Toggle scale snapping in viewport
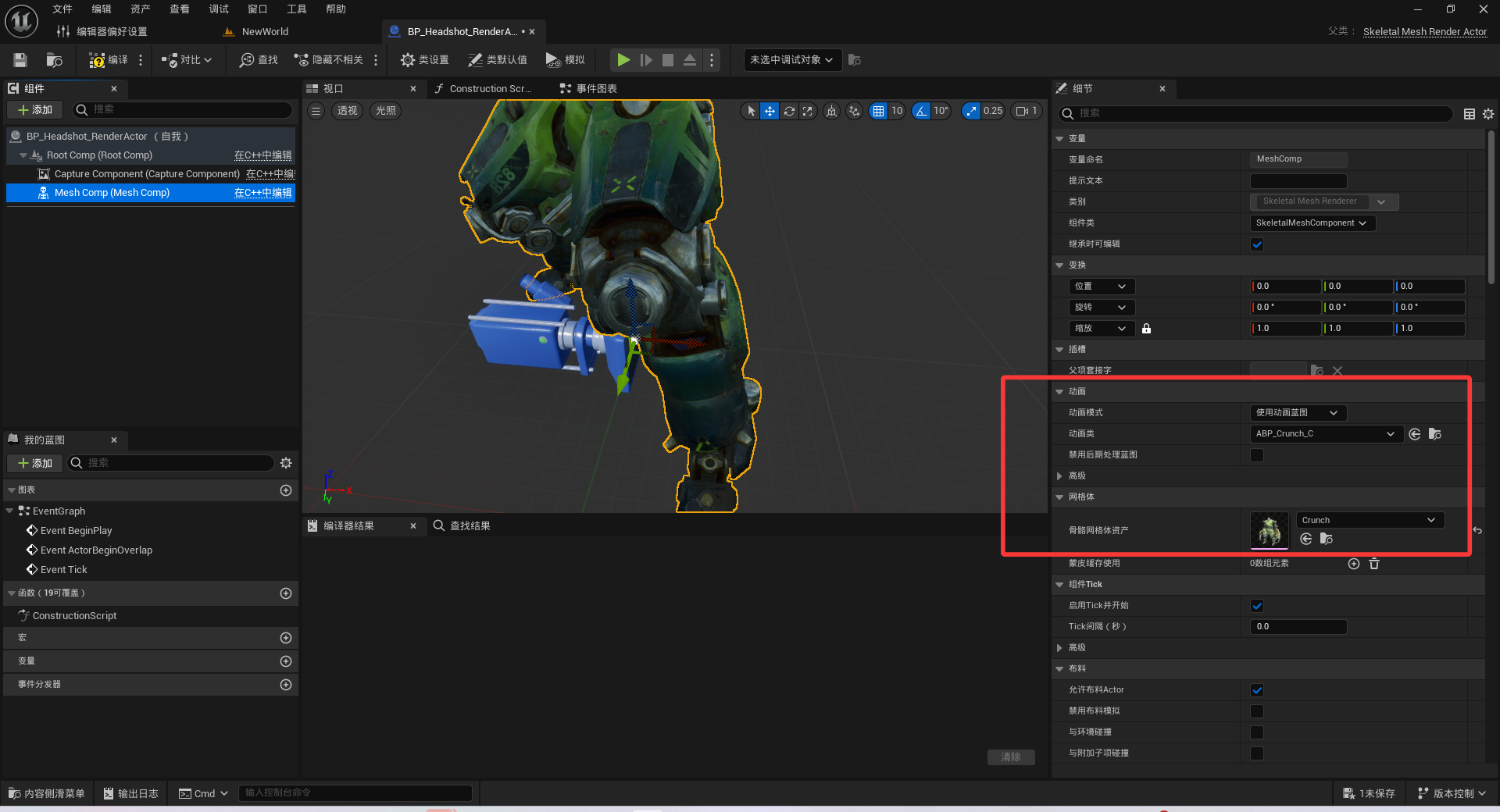1500x812 pixels. tap(971, 111)
